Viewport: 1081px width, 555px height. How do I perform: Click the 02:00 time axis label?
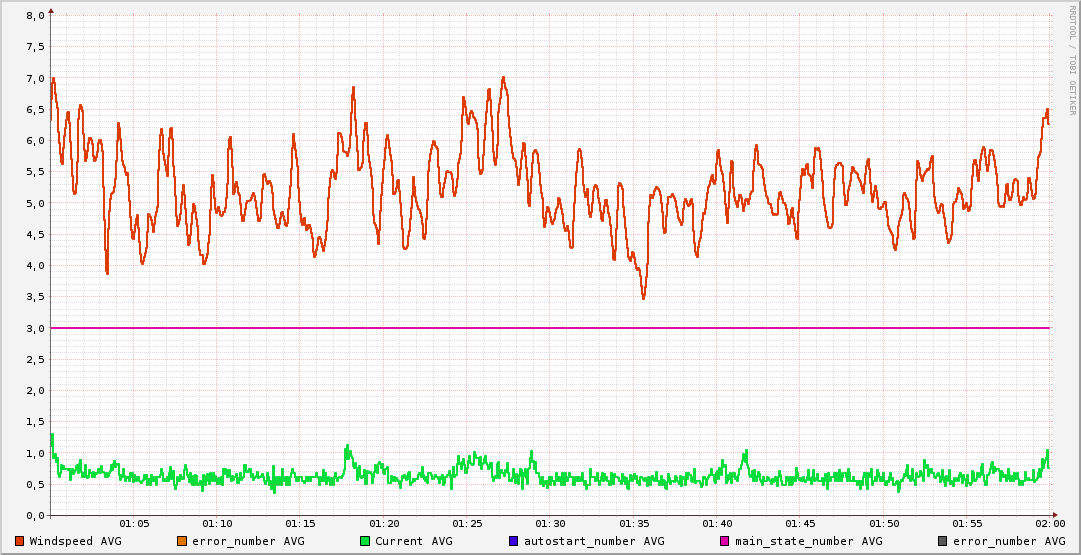(x=1049, y=523)
